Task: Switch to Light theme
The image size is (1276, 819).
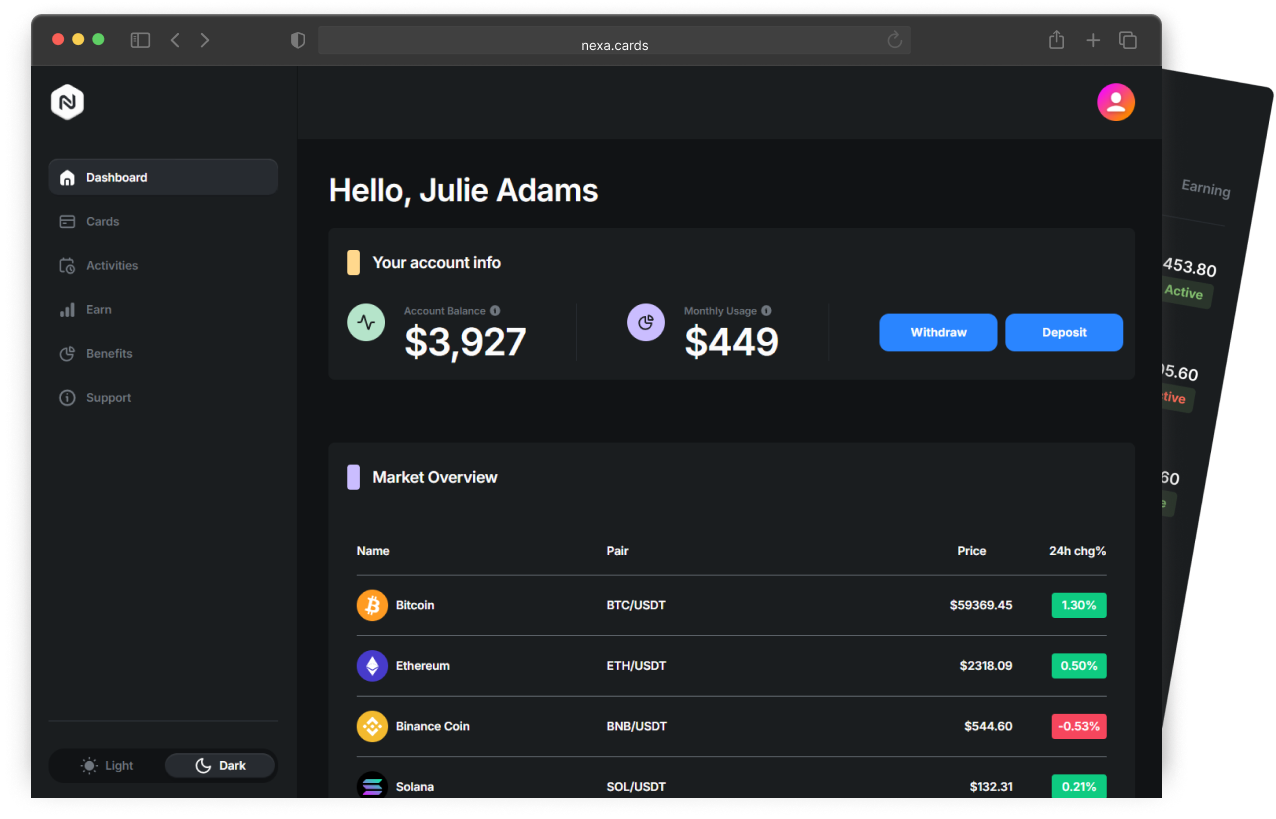Action: pyautogui.click(x=107, y=766)
